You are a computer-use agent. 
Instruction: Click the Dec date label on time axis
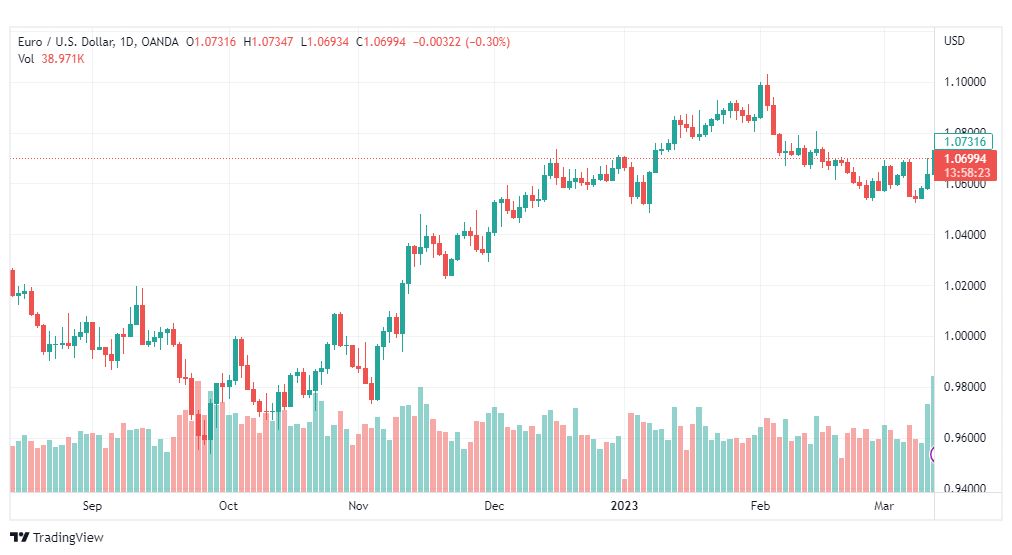[494, 505]
